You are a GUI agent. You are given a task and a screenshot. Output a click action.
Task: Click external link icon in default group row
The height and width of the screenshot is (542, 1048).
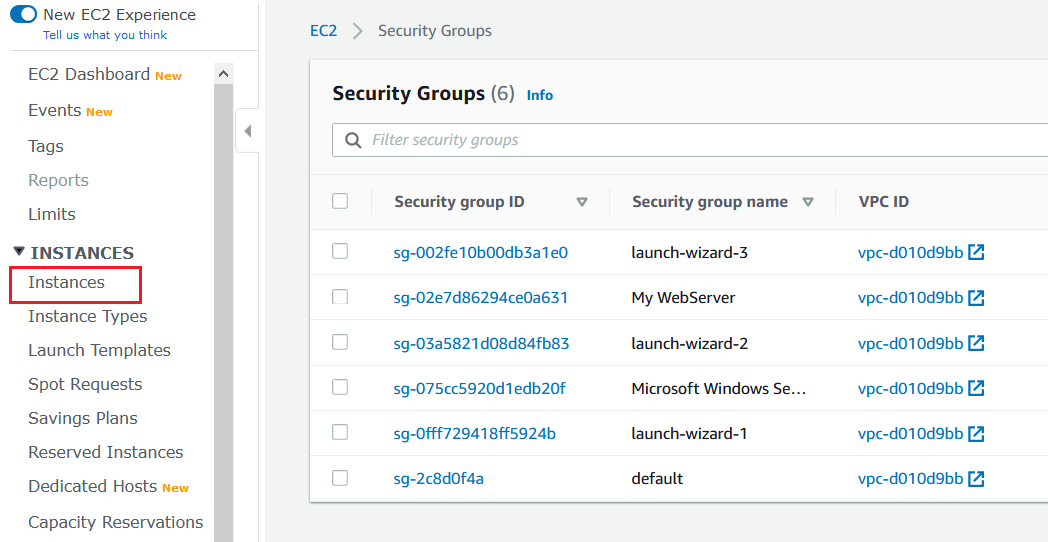(976, 479)
